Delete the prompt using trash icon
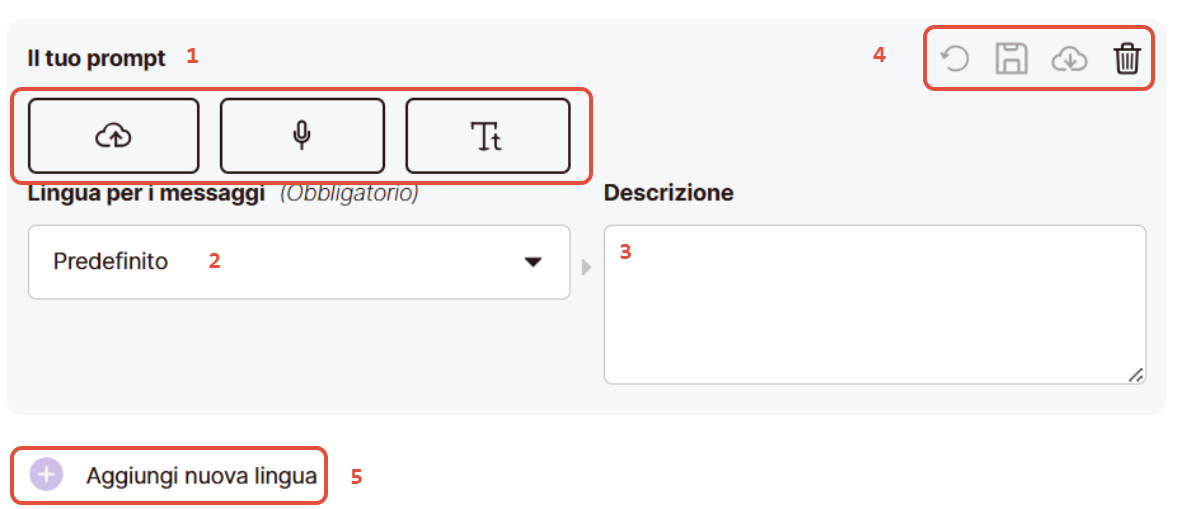The height and width of the screenshot is (509, 1177). 1127,60
